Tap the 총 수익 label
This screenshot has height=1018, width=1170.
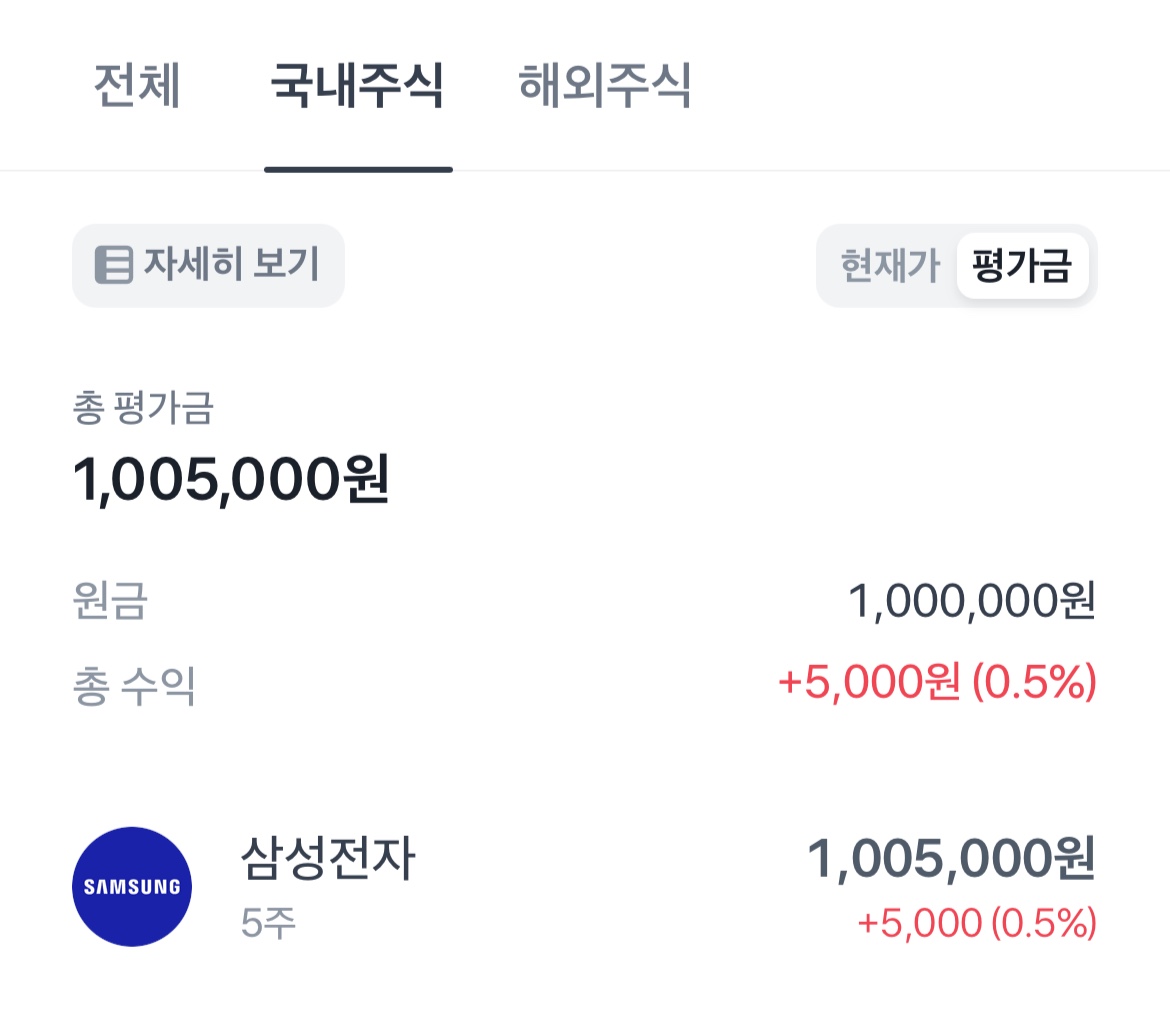134,686
